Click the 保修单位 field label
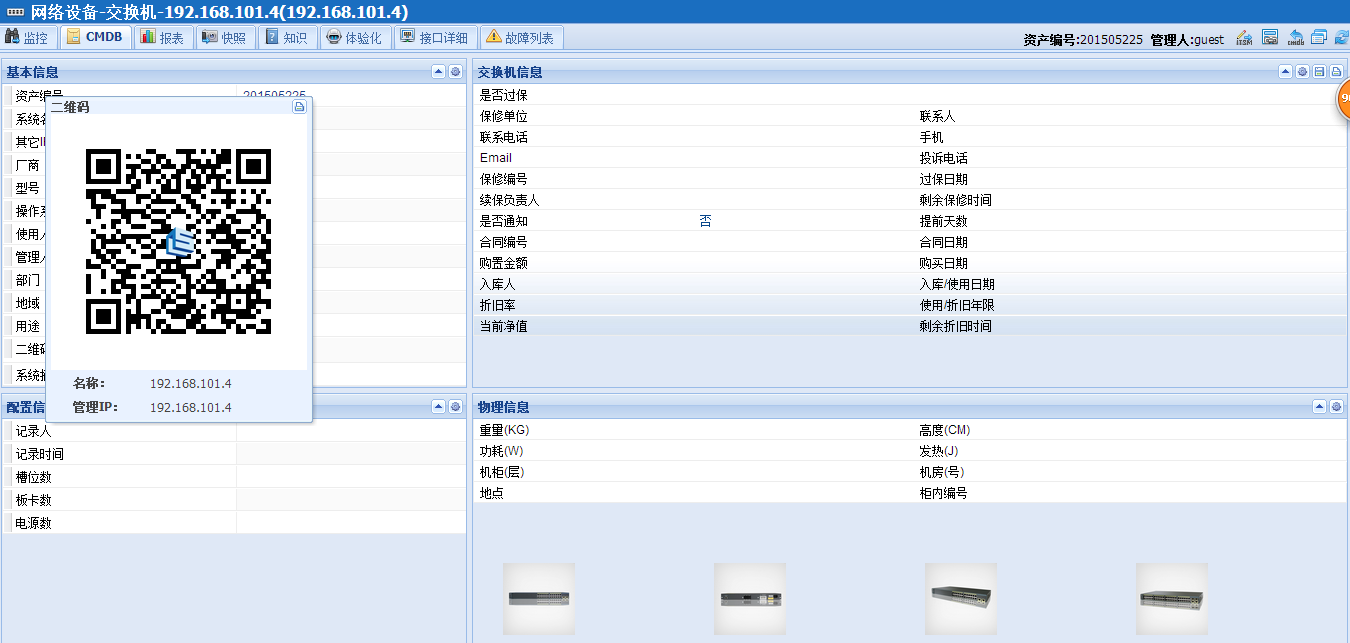Image resolution: width=1350 pixels, height=643 pixels. pyautogui.click(x=503, y=116)
